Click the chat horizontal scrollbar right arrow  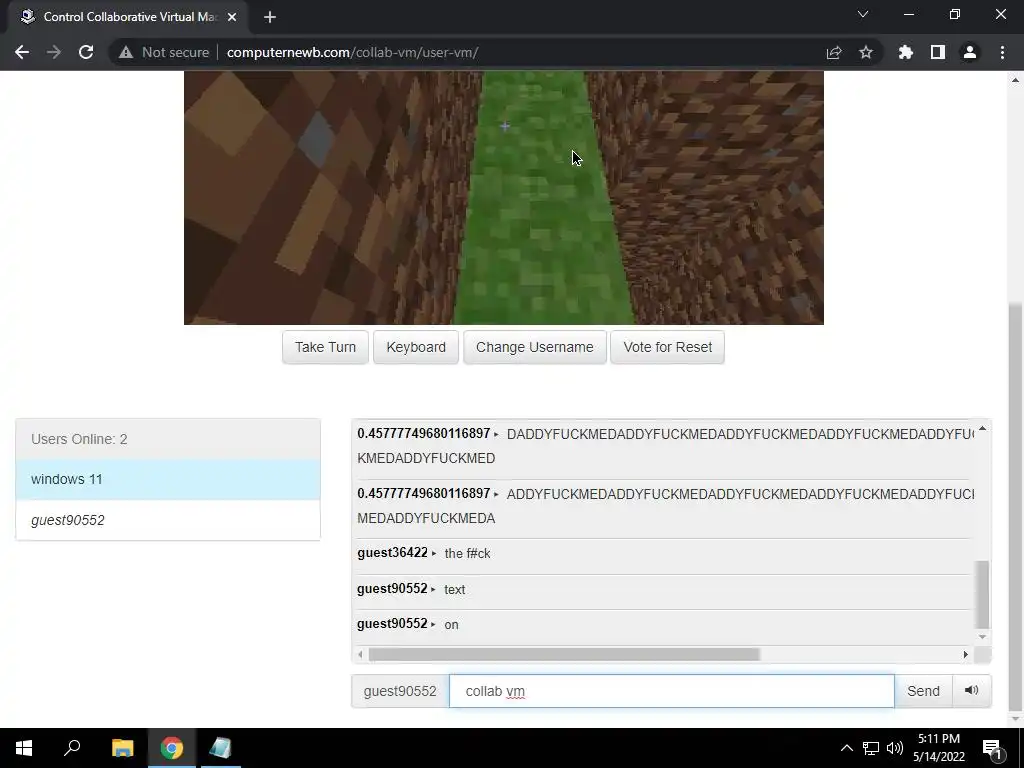966,654
